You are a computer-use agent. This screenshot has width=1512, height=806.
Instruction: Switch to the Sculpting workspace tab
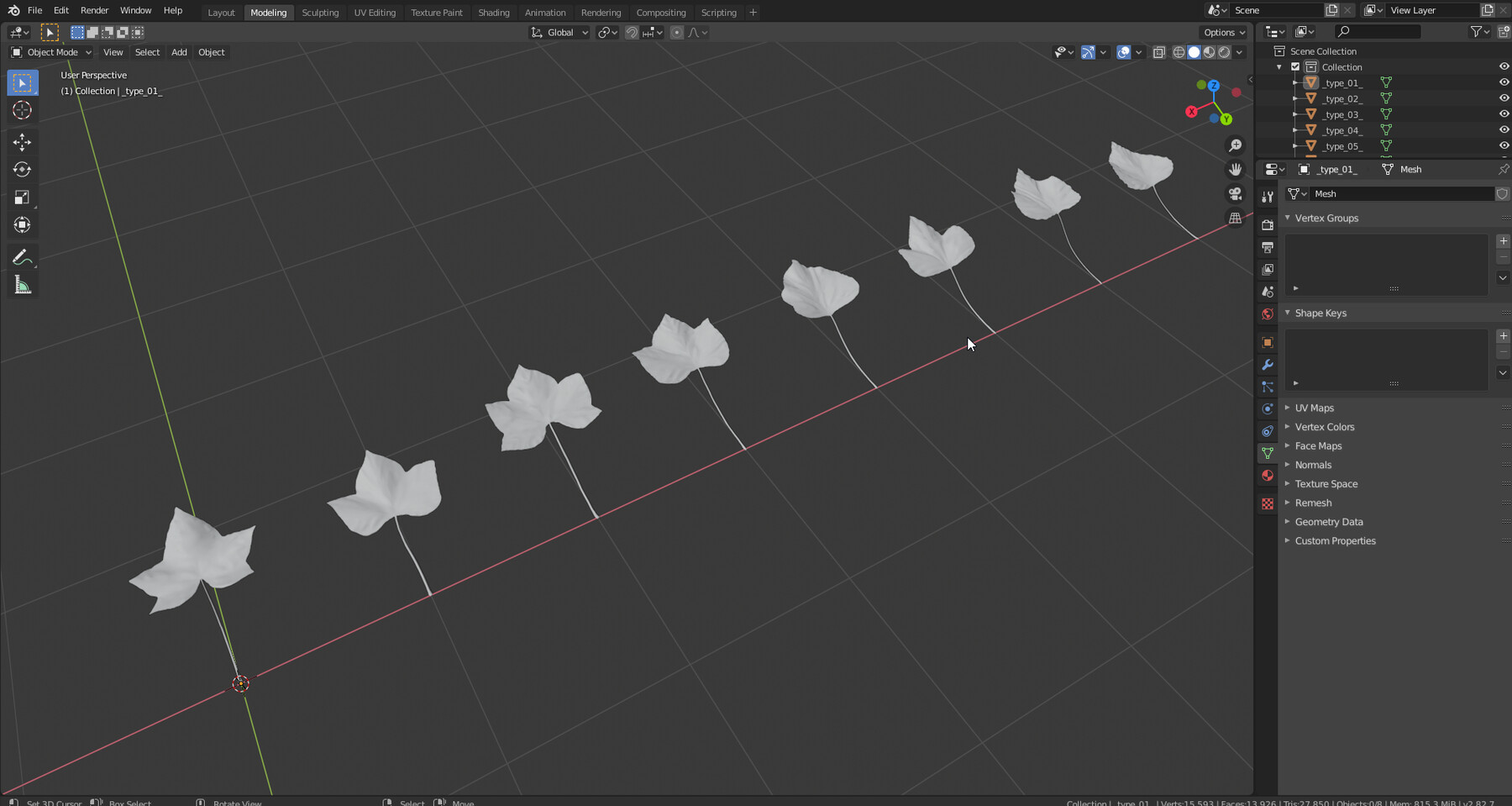[320, 12]
